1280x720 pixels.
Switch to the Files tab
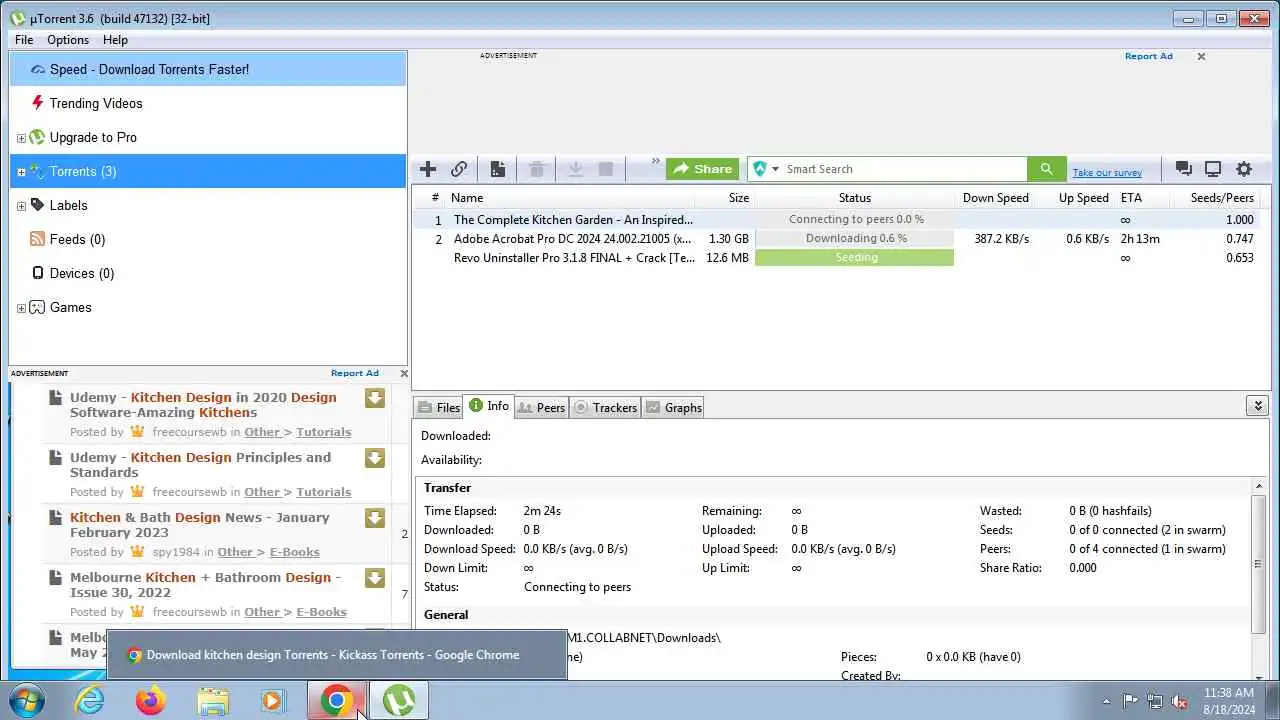click(x=439, y=407)
